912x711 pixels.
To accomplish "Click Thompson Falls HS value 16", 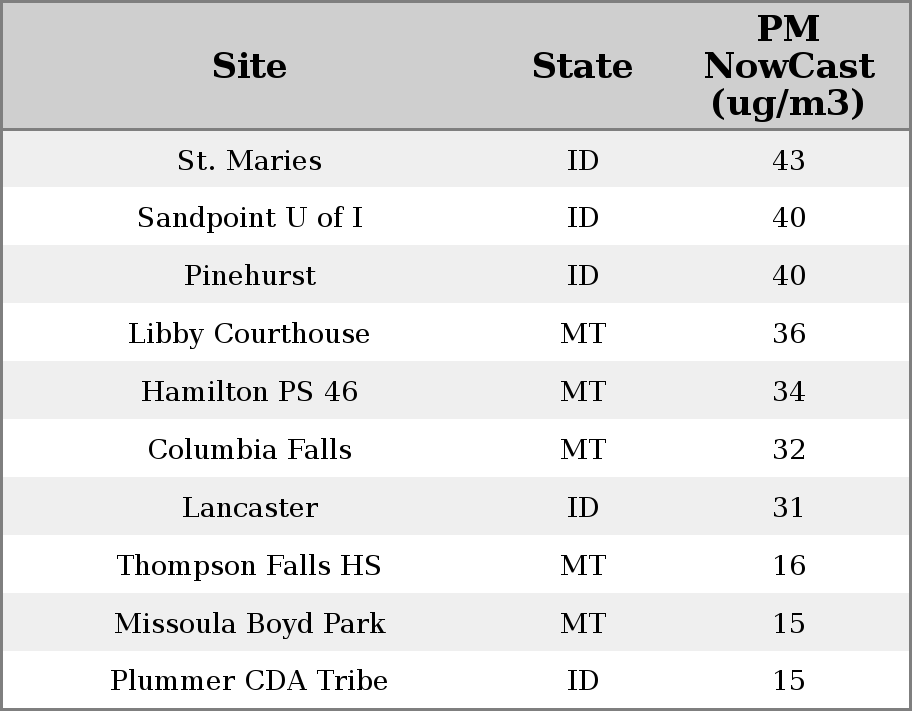I will pos(788,566).
